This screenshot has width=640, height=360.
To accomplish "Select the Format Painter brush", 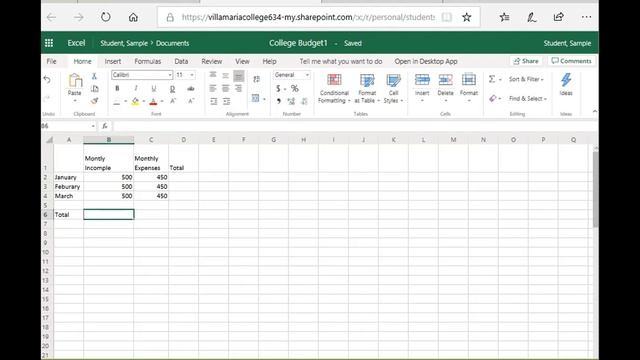I will pyautogui.click(x=95, y=100).
